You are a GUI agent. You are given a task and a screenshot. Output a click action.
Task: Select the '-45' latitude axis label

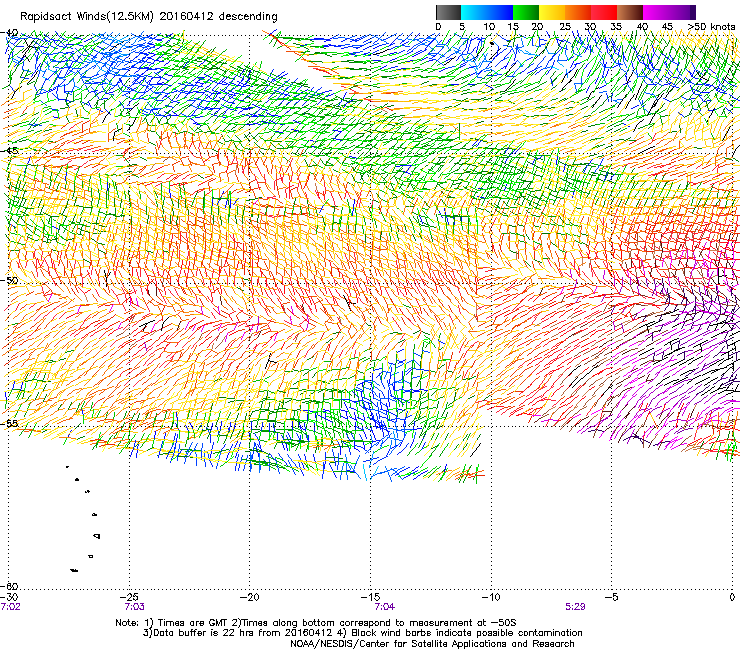click(9, 151)
